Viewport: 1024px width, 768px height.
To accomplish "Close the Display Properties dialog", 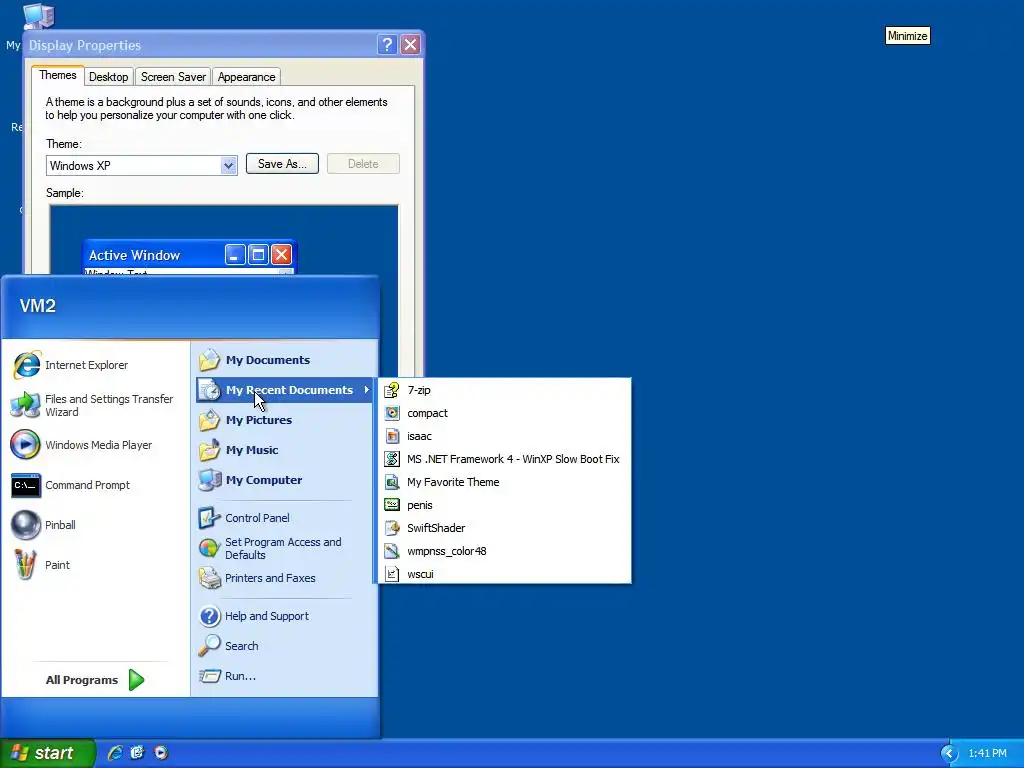I will (410, 44).
